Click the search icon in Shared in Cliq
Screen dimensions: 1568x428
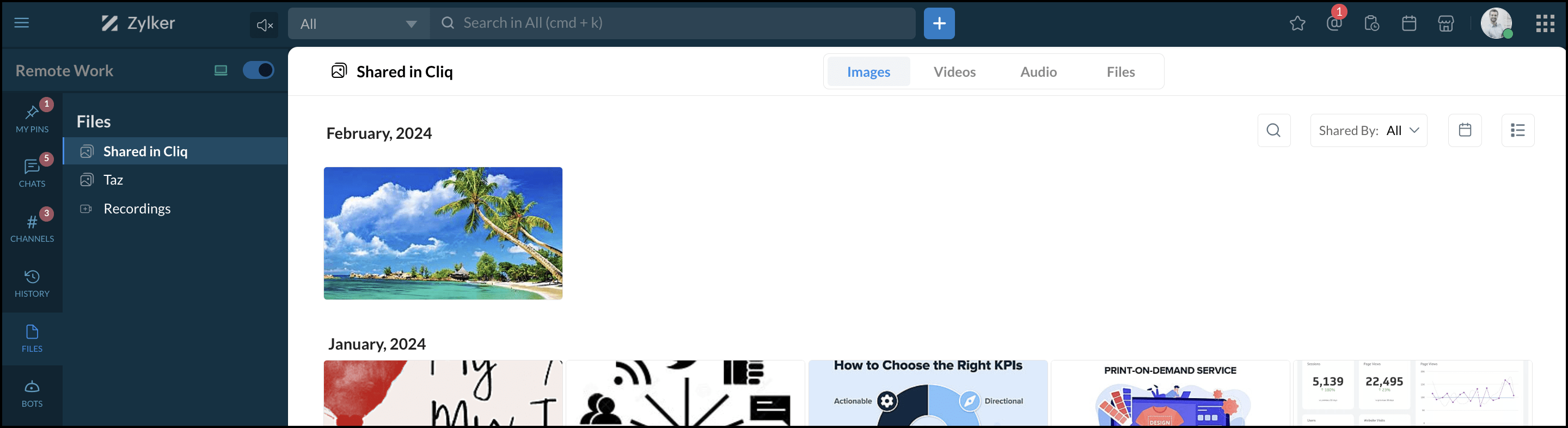[x=1274, y=130]
